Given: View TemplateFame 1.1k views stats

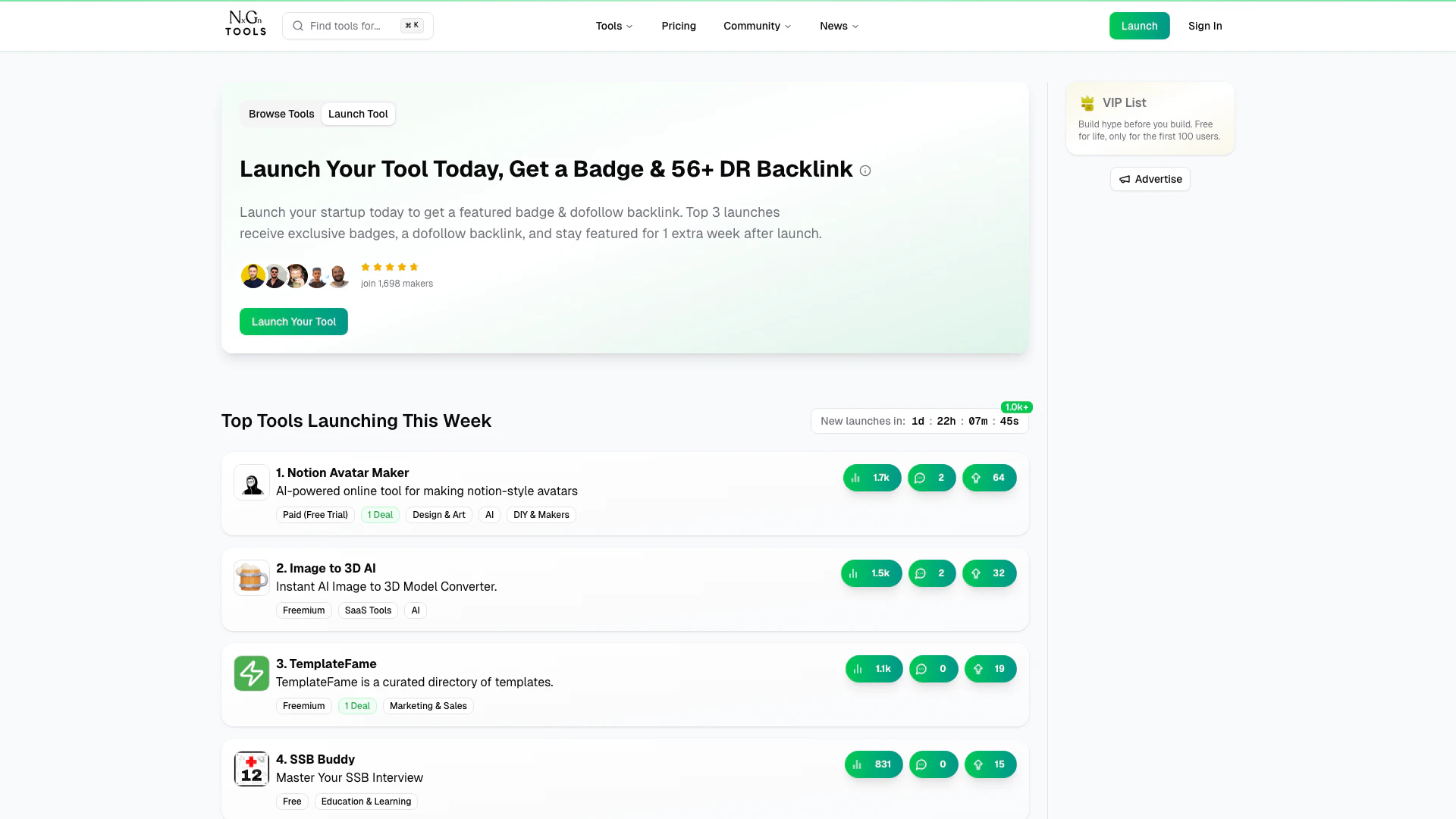Looking at the screenshot, I should (874, 669).
